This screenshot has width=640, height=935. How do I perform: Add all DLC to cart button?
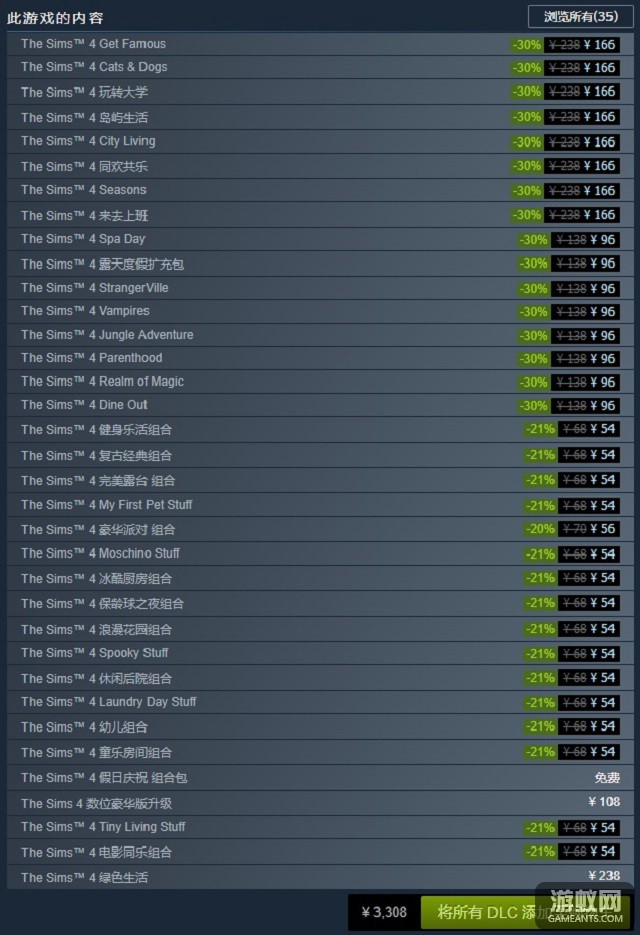526,912
